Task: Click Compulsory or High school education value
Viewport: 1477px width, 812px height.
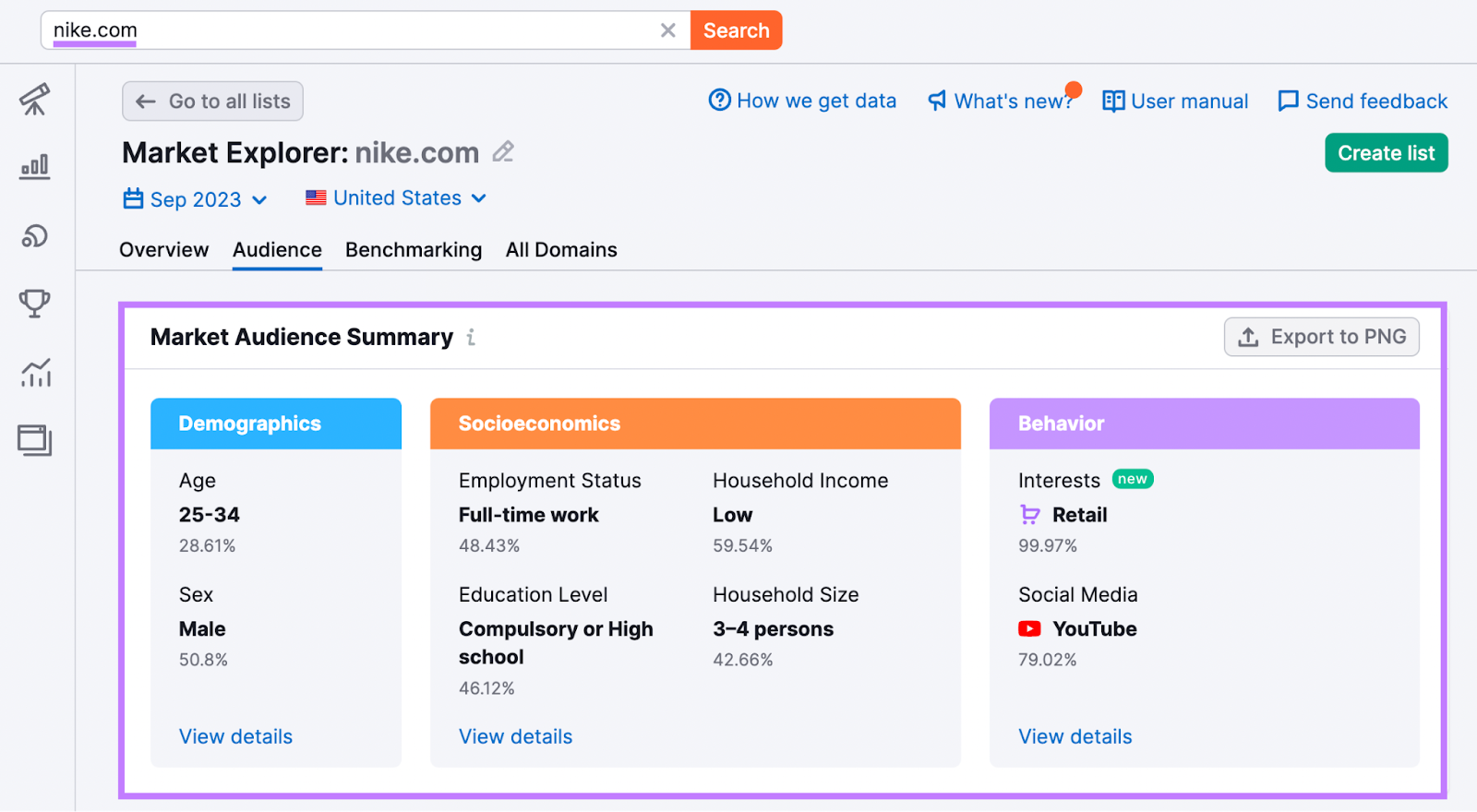Action: pos(556,643)
